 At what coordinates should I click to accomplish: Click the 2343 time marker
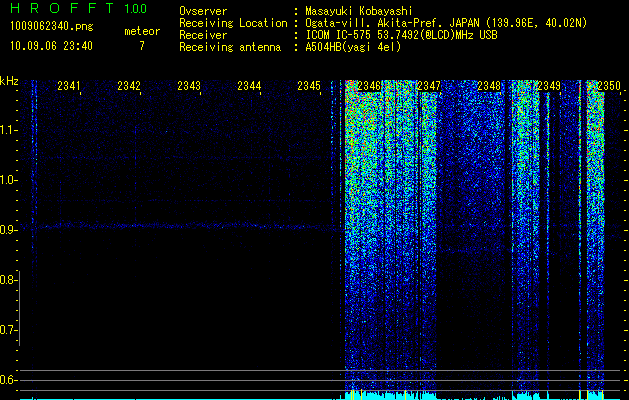(x=189, y=86)
